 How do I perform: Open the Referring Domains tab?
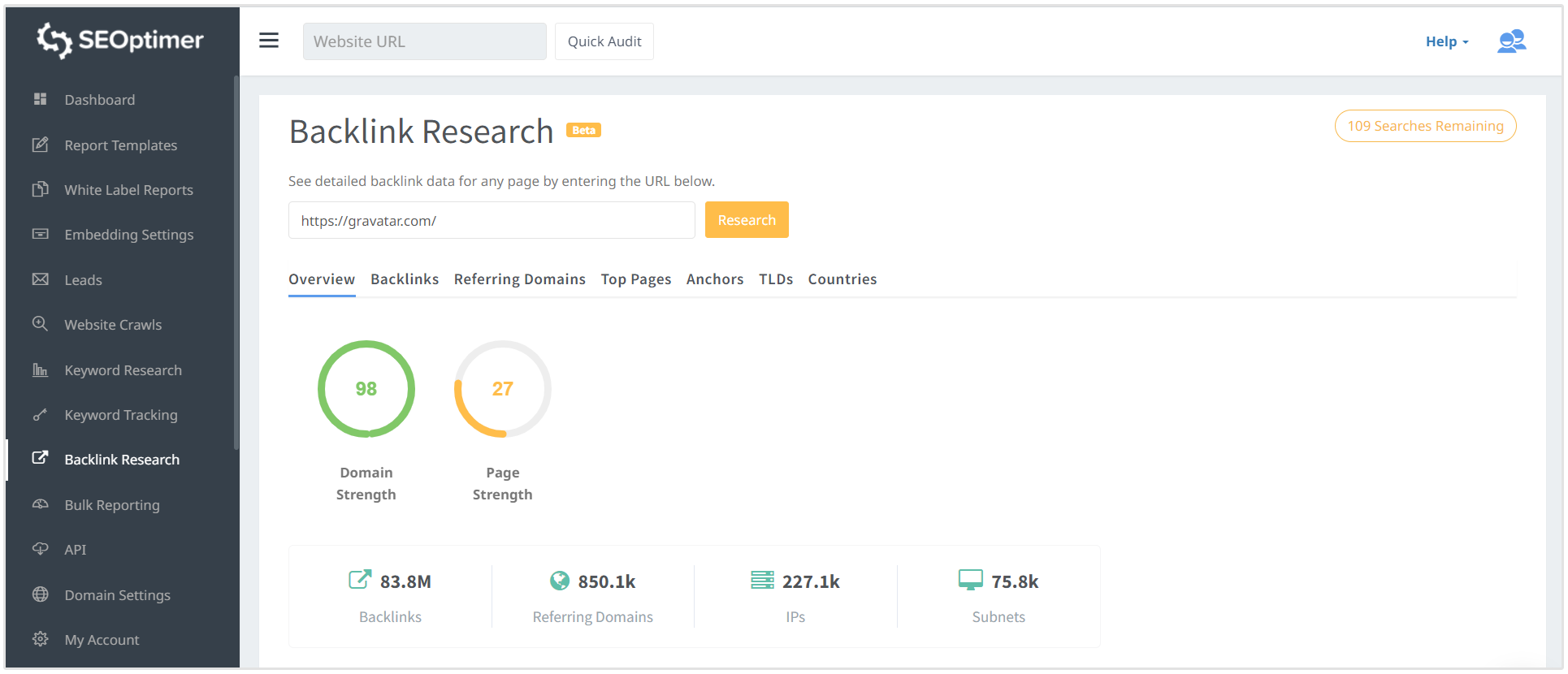coord(519,279)
